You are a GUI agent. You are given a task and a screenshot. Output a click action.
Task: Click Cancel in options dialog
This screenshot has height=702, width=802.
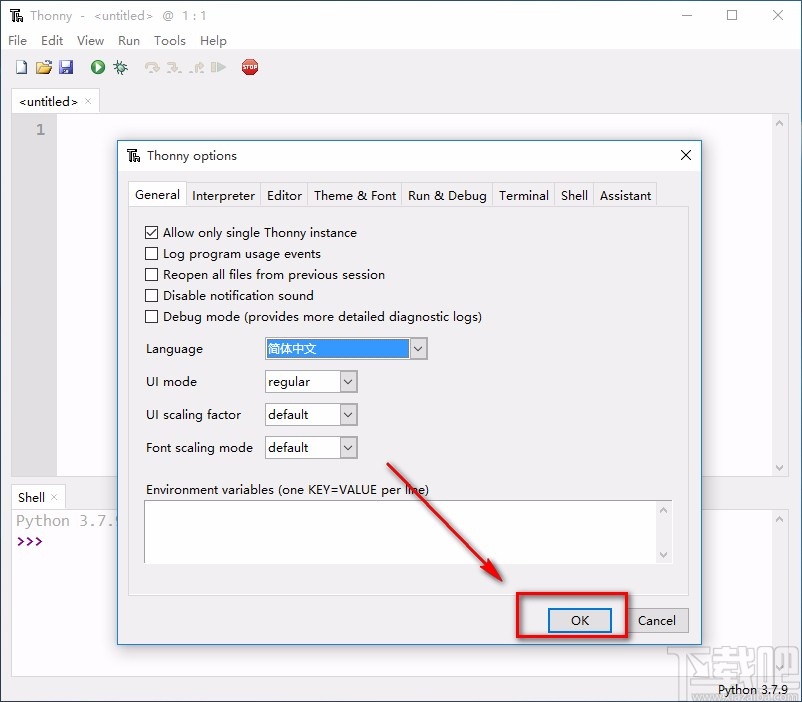[x=657, y=620]
